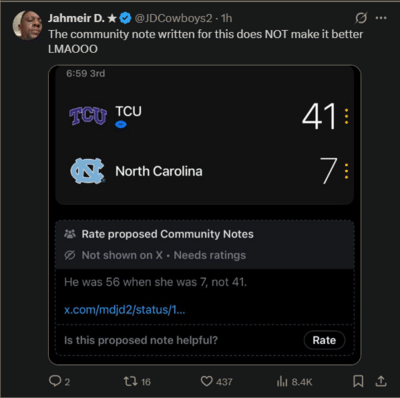400x398 pixels.
Task: View post analytics showing 8.4K views
Action: pyautogui.click(x=294, y=381)
